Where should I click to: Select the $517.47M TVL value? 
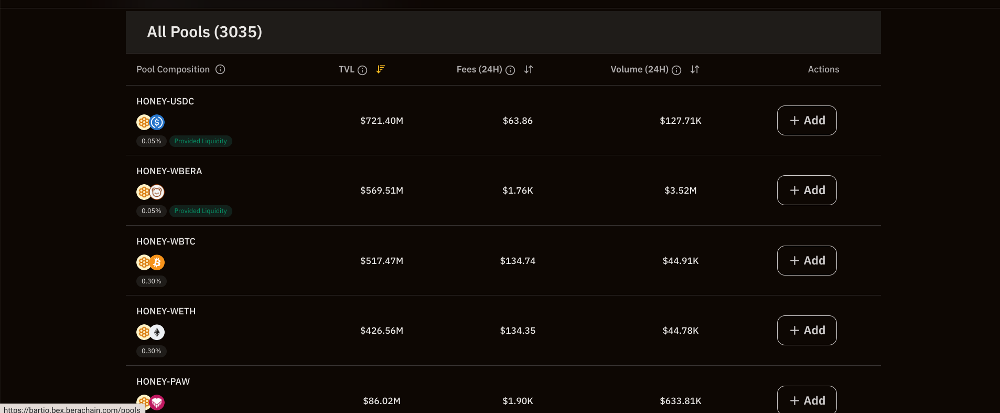click(x=382, y=261)
